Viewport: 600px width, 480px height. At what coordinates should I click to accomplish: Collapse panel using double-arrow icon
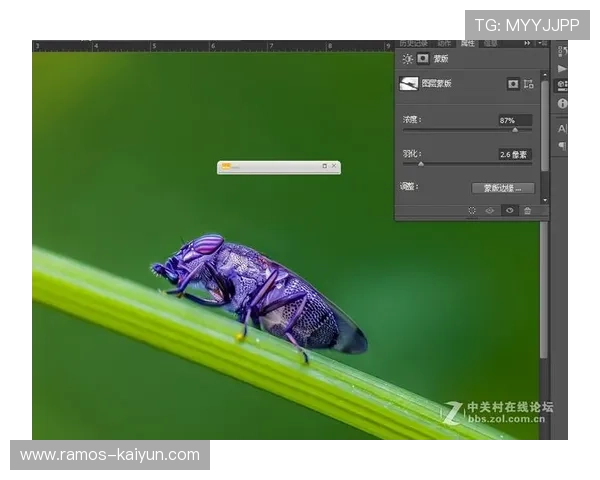click(x=527, y=43)
